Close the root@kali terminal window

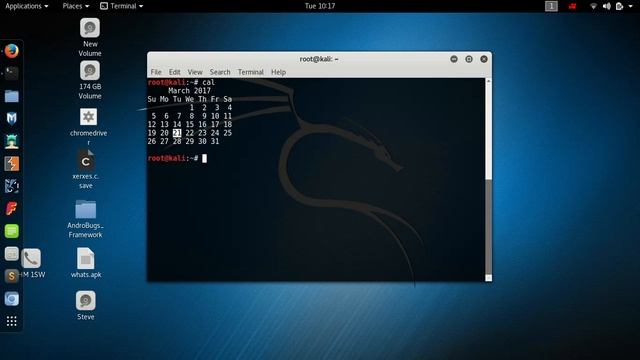484,59
